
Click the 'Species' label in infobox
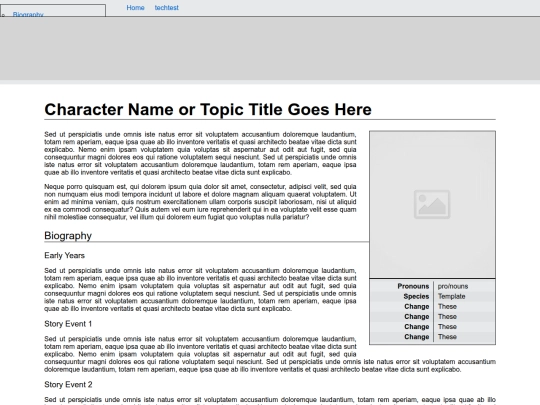(416, 296)
